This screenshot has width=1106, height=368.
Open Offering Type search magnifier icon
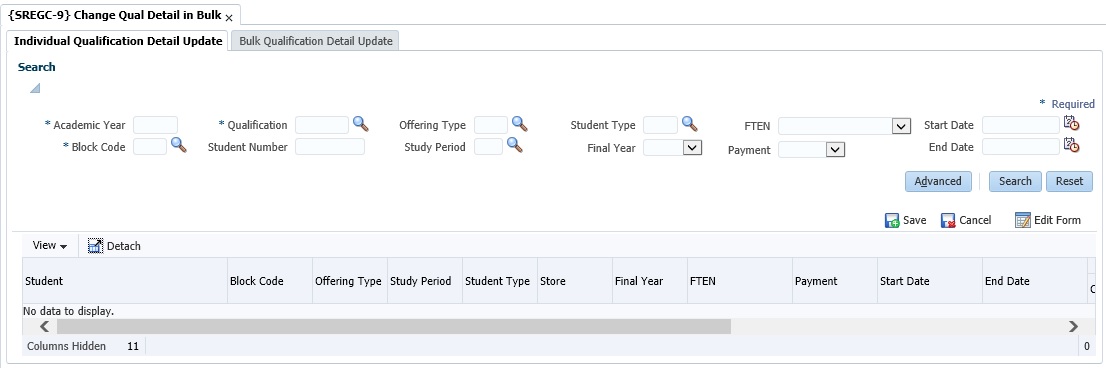pos(520,124)
